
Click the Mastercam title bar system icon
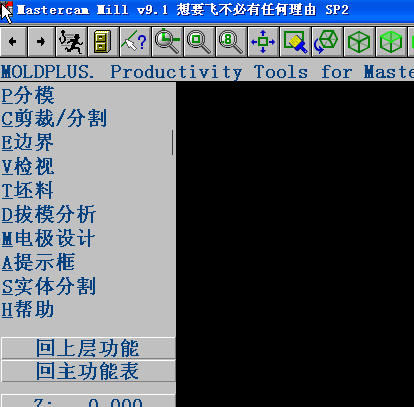[7, 10]
